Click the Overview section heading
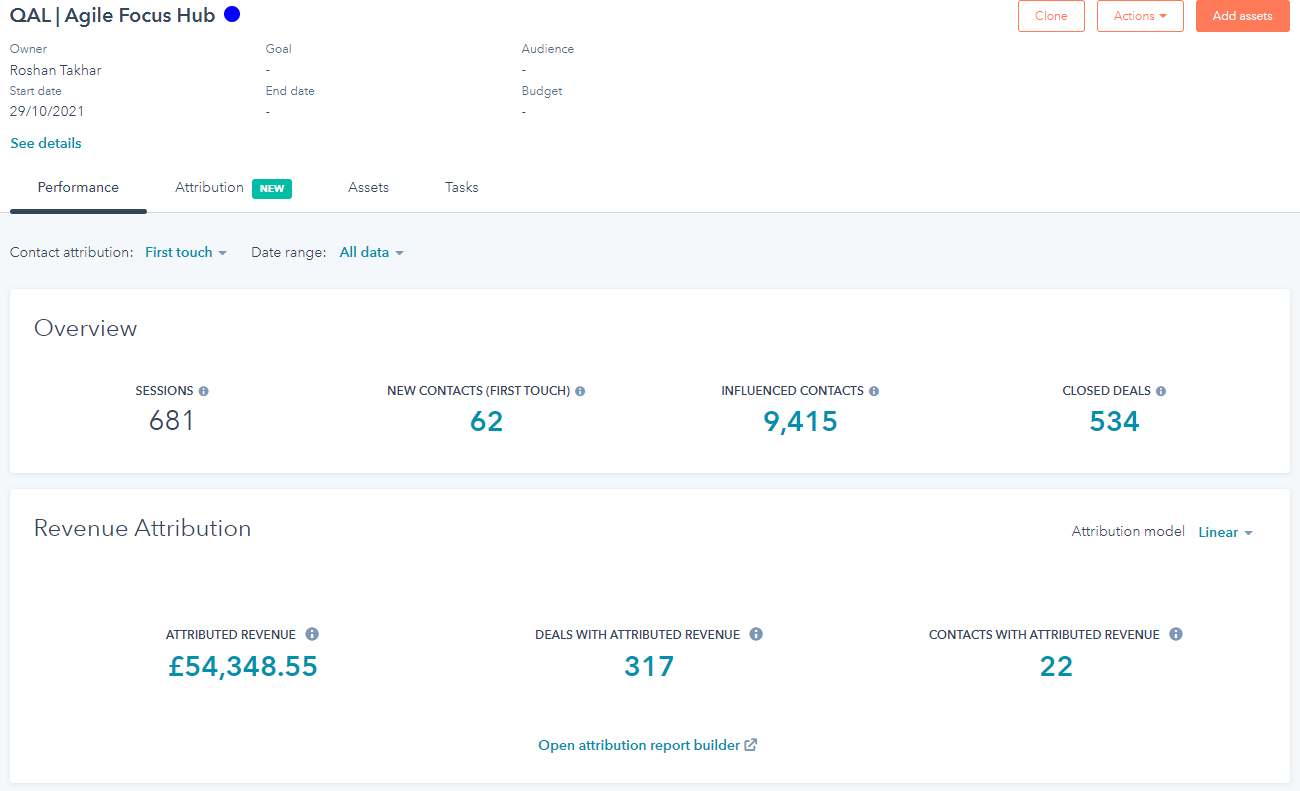Image resolution: width=1300 pixels, height=791 pixels. click(x=85, y=328)
